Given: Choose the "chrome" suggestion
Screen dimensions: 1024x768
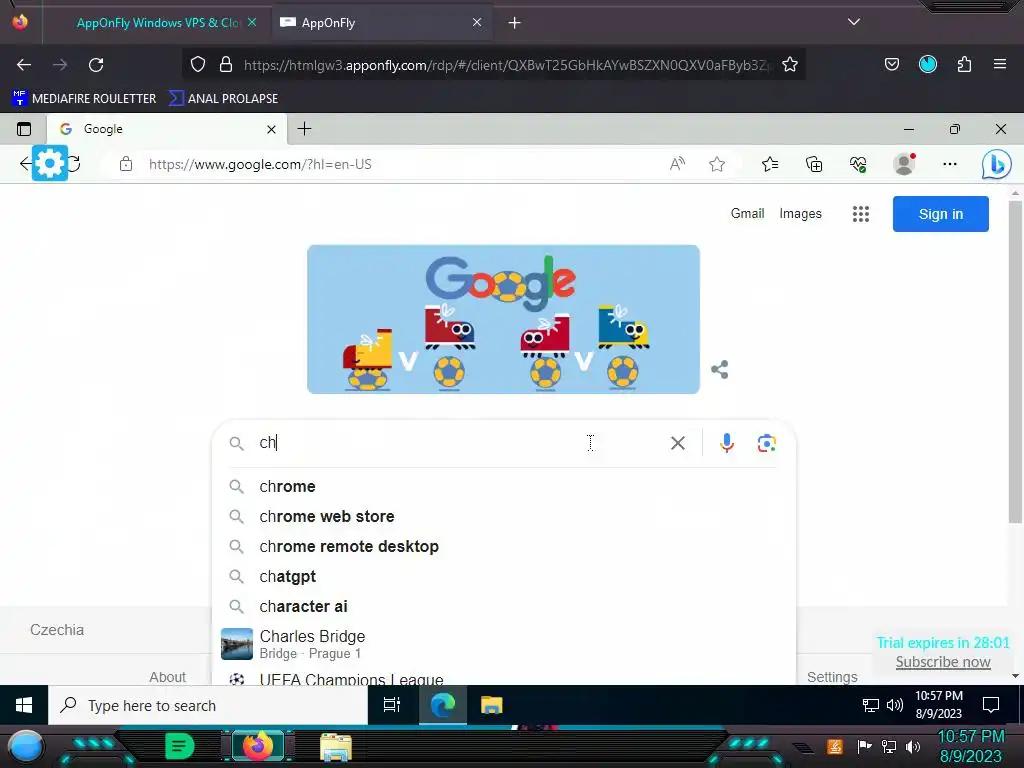Looking at the screenshot, I should (x=504, y=487).
